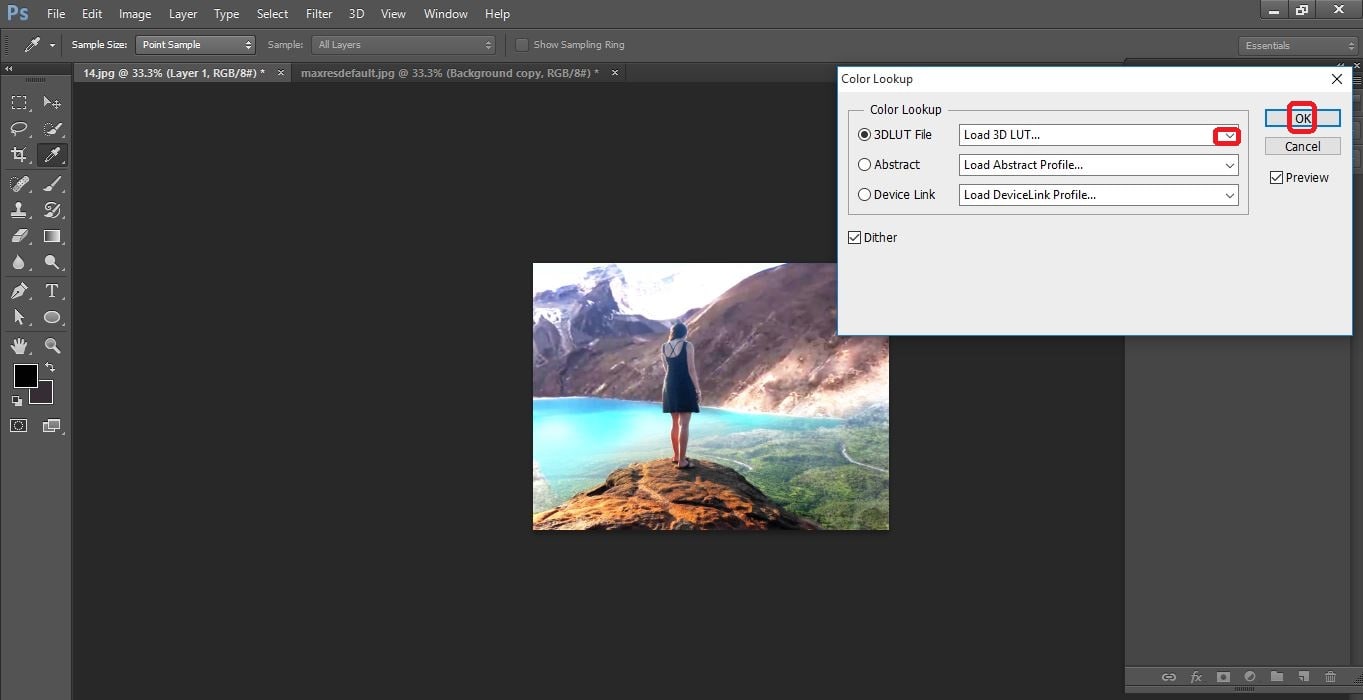The width and height of the screenshot is (1363, 700).
Task: Open the Load 3D LUT dropdown
Action: click(x=1227, y=135)
